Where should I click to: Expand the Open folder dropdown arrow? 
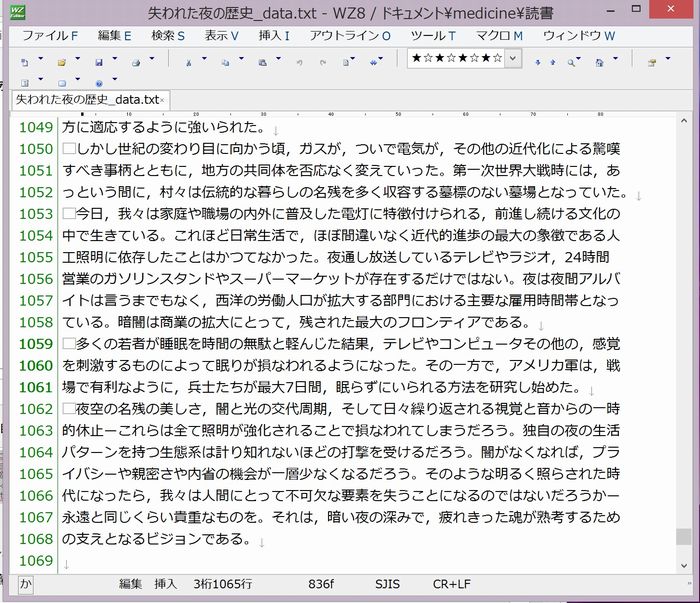pos(77,58)
